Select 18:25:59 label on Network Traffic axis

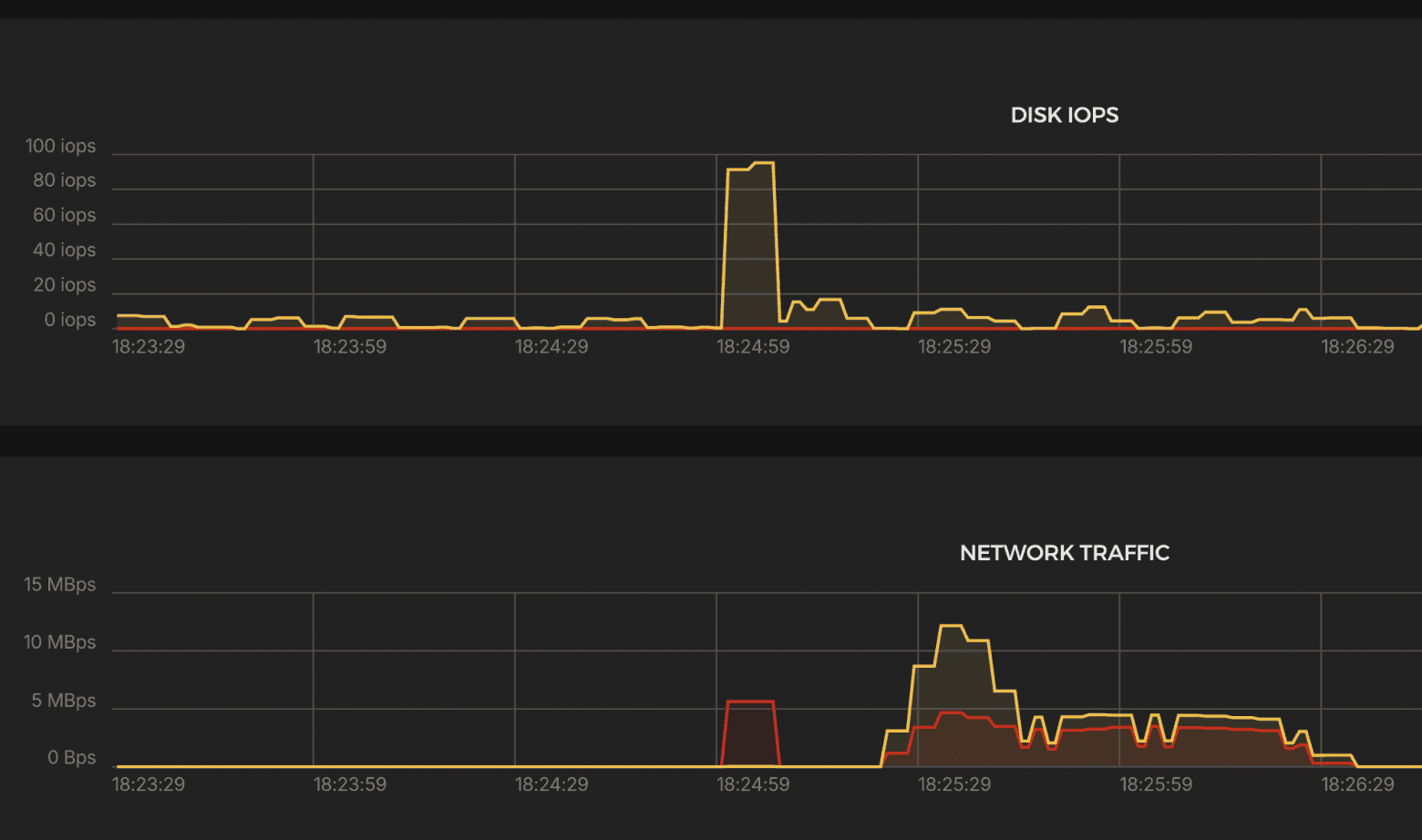click(1156, 784)
